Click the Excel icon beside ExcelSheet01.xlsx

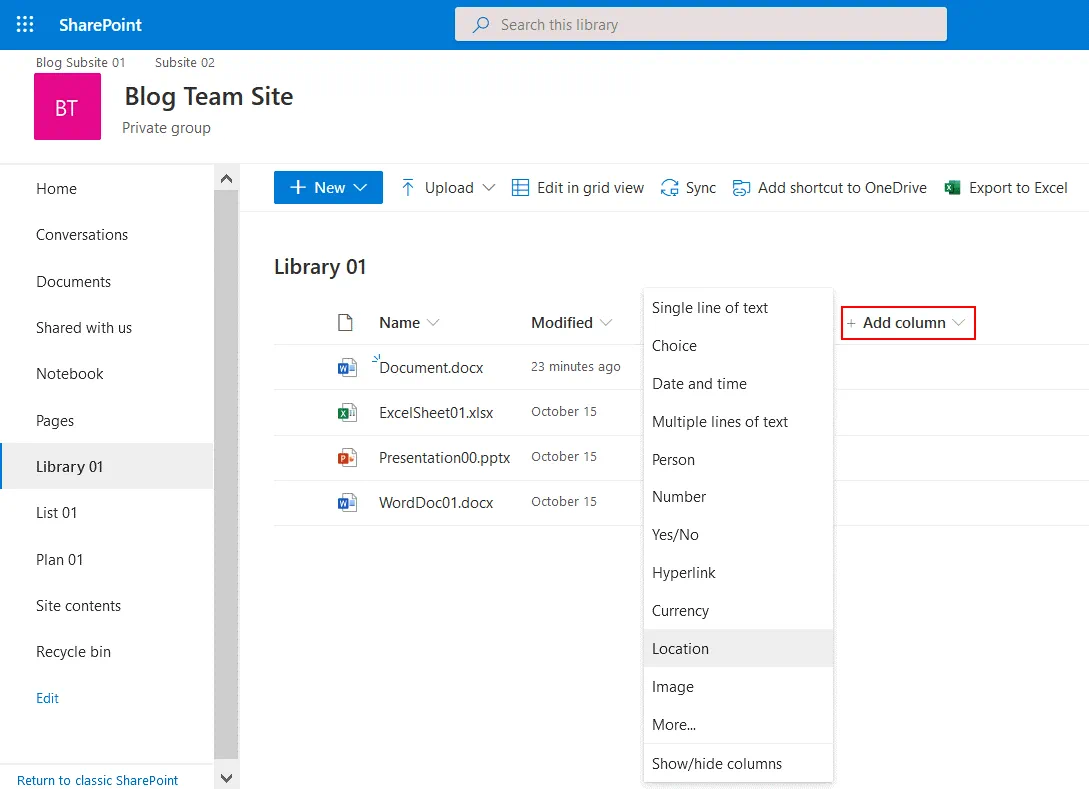(347, 412)
